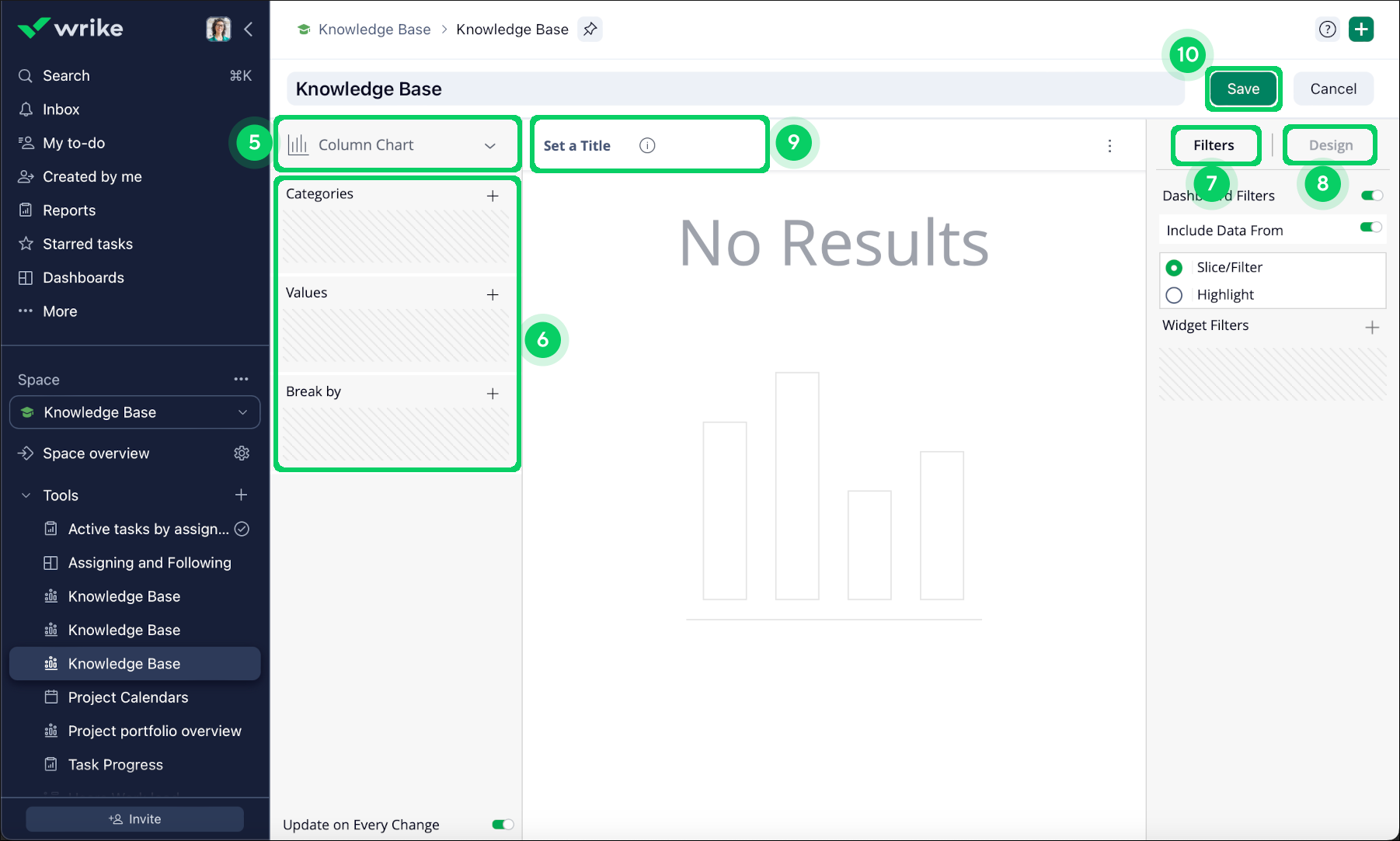Click inside the widget title field

[x=577, y=145]
